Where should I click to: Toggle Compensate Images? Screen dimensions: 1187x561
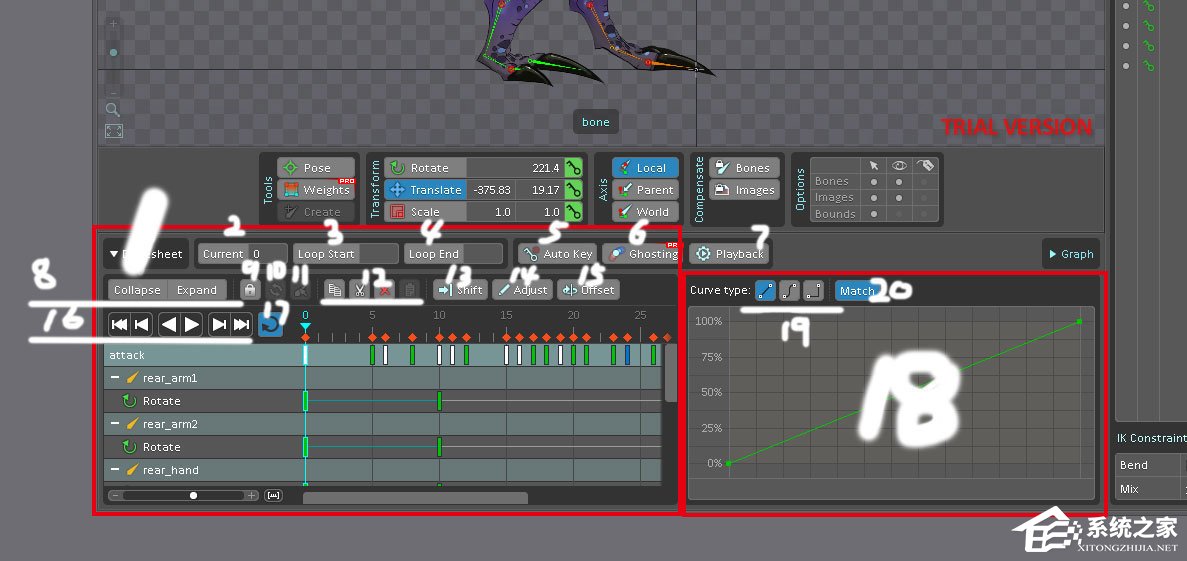(744, 189)
